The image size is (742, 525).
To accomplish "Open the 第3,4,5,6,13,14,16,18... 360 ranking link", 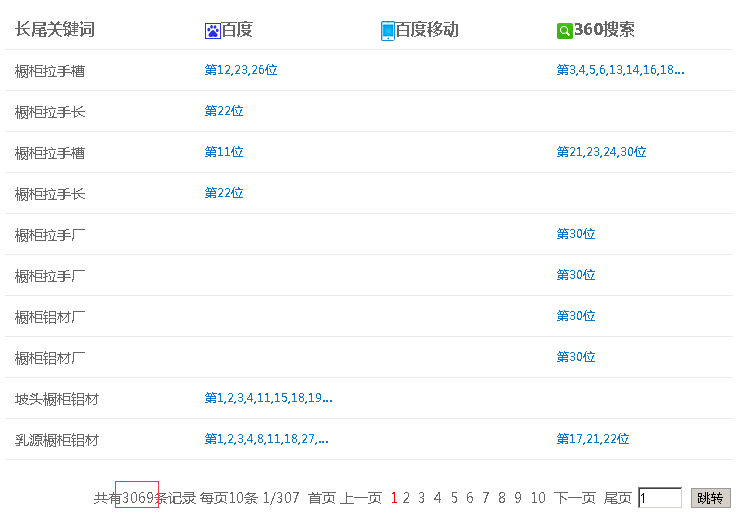I will tap(620, 70).
